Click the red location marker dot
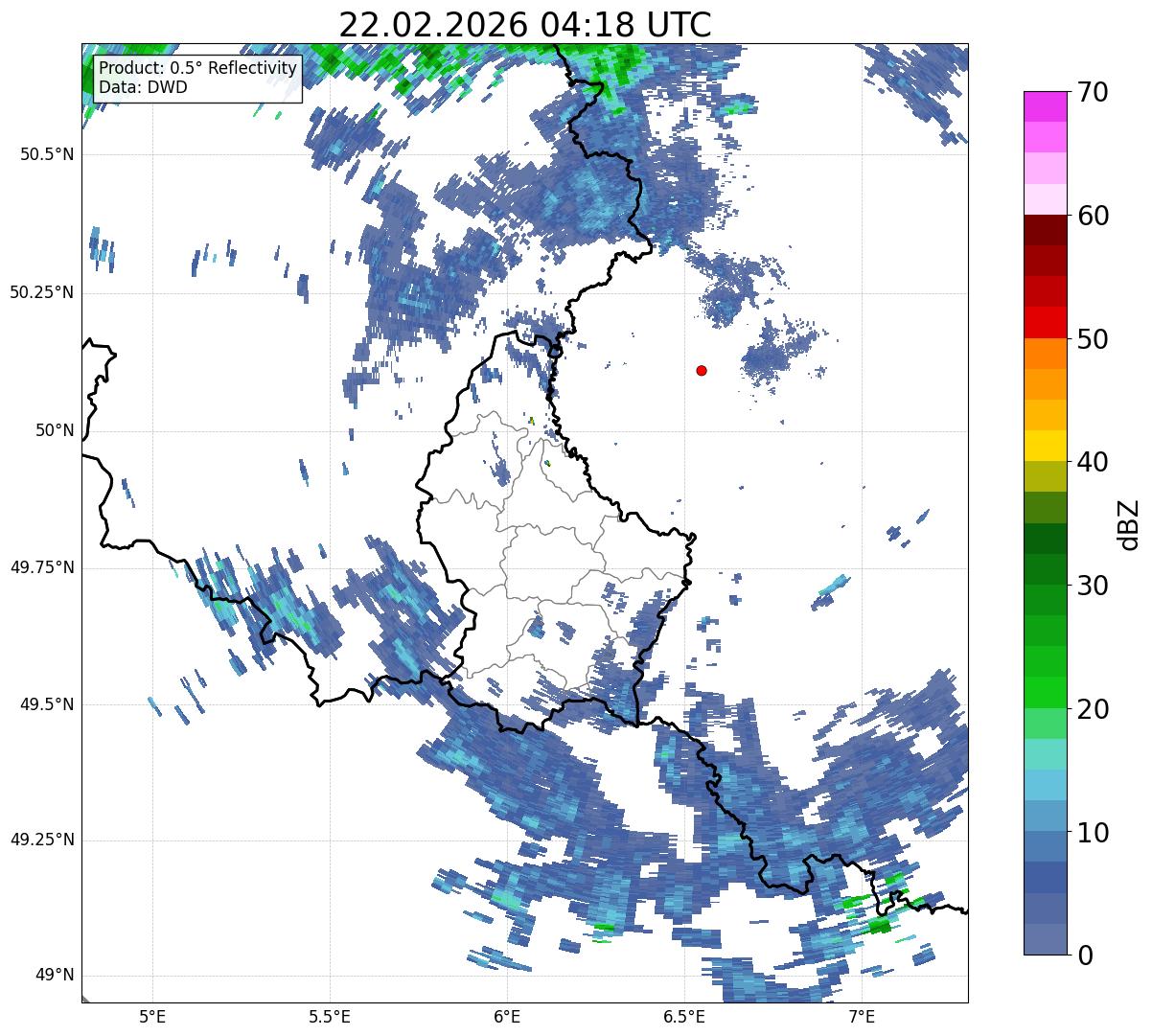The height and width of the screenshot is (1036, 1152). (x=702, y=370)
